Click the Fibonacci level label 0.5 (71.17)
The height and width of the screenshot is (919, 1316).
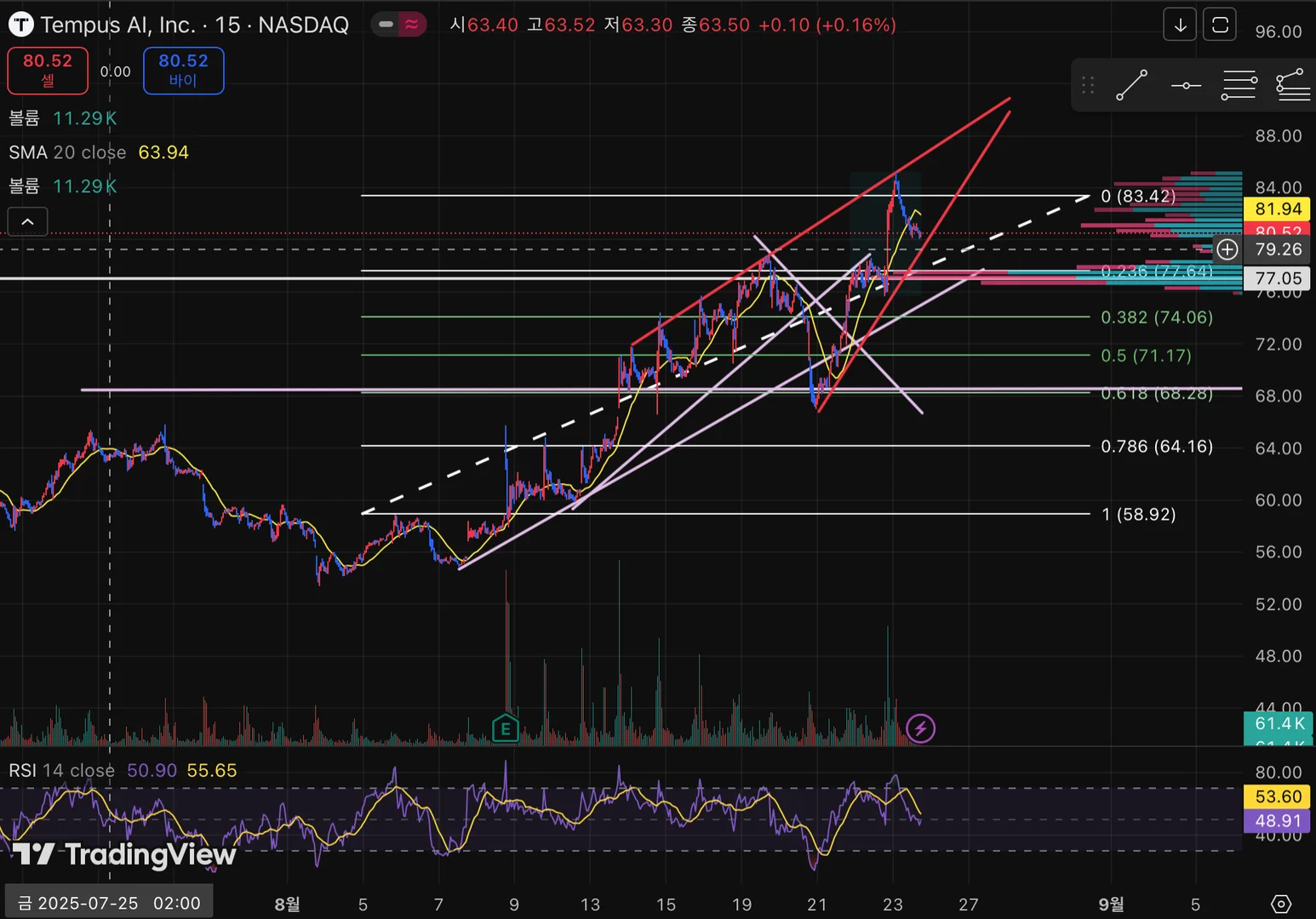pos(1146,356)
